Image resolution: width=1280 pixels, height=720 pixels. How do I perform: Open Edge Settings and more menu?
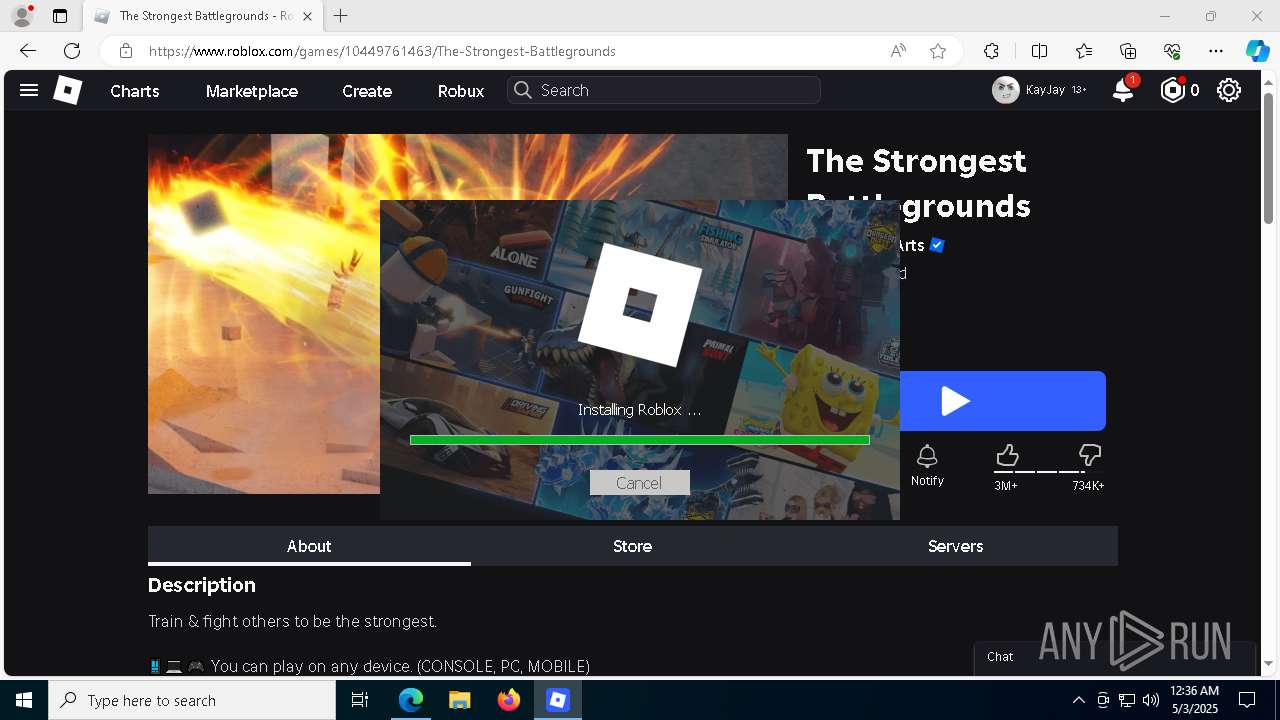1216,51
